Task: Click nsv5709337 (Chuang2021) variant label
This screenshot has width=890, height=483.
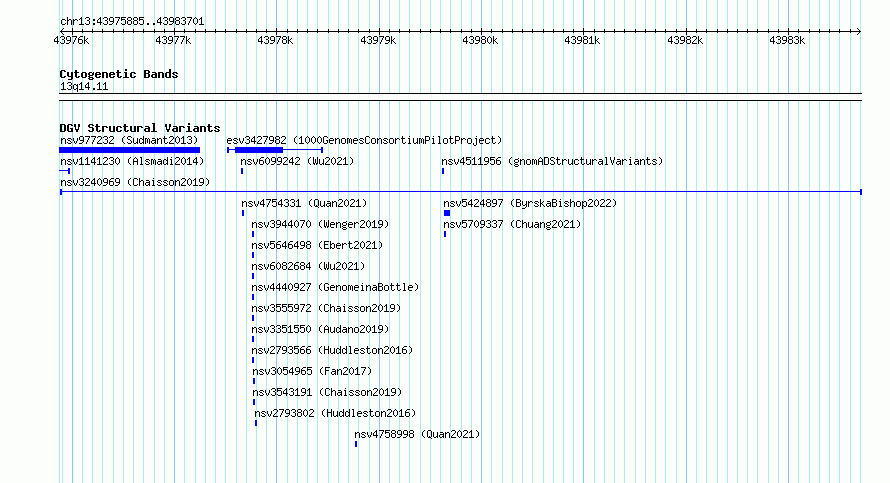Action: (513, 224)
